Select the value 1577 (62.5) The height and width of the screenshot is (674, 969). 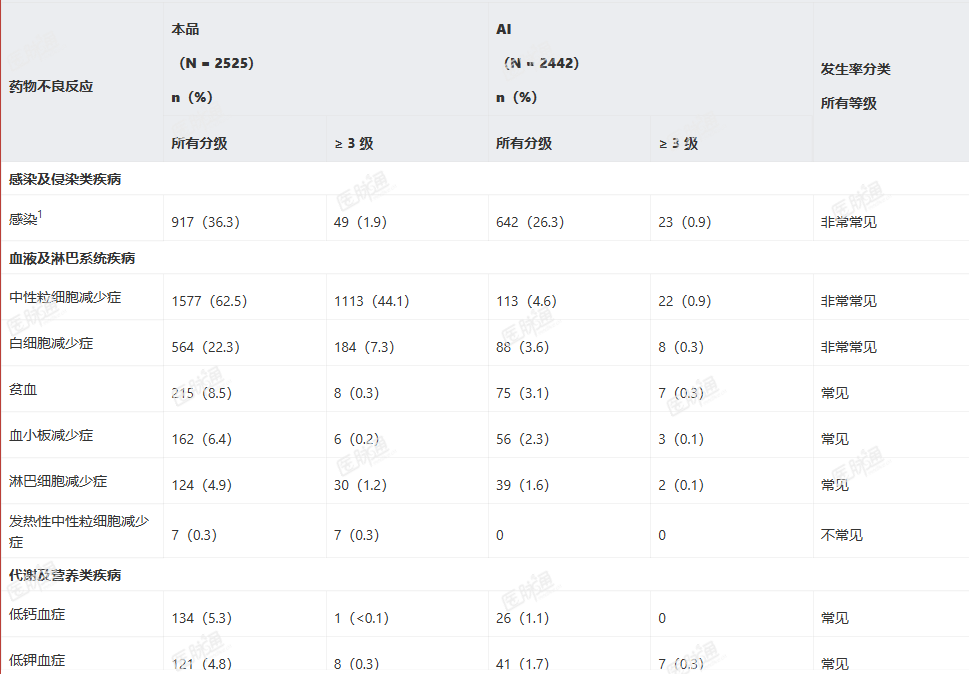(209, 301)
